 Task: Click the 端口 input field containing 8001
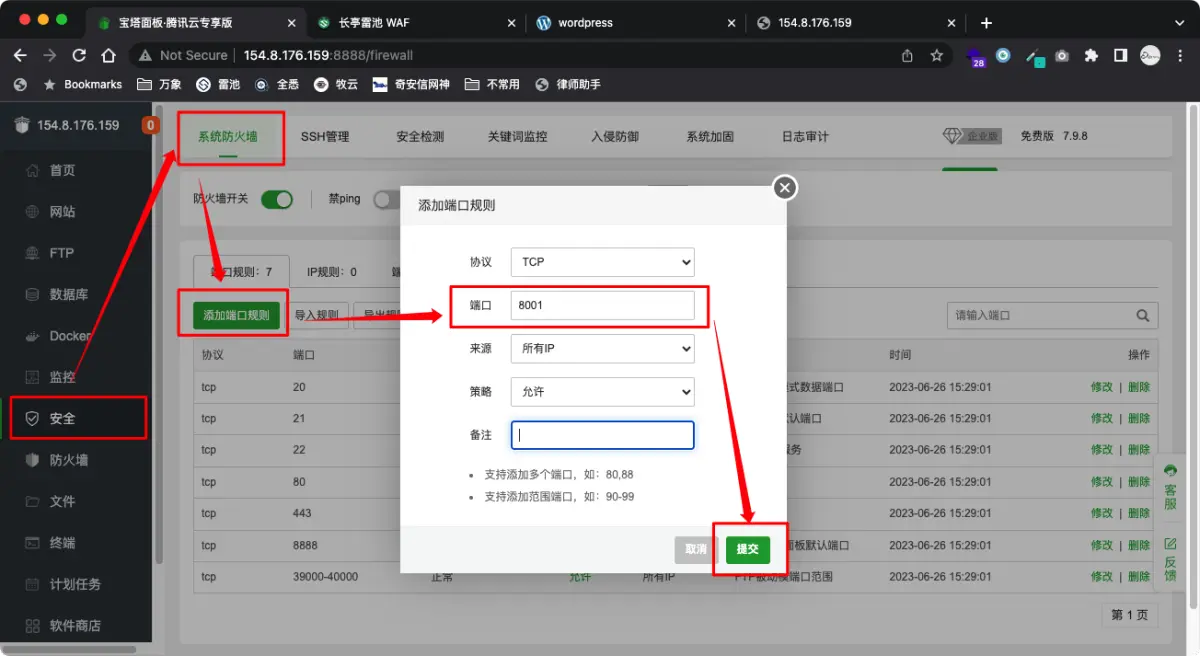coord(602,305)
